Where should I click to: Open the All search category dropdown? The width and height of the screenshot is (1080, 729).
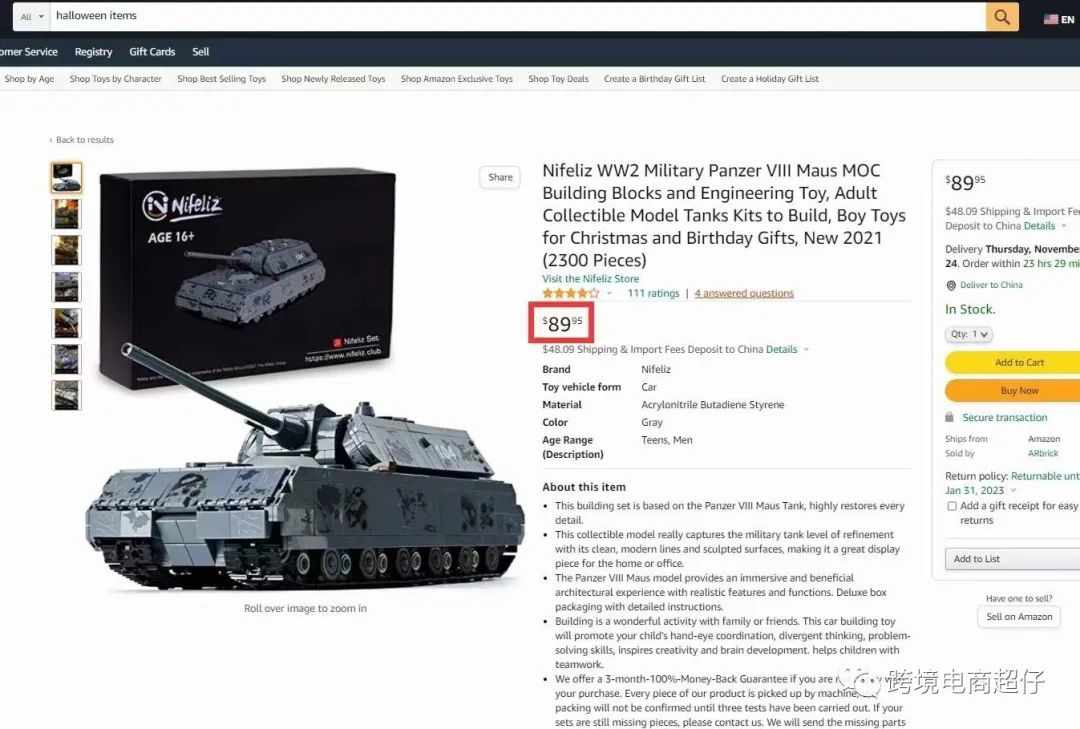click(x=31, y=17)
